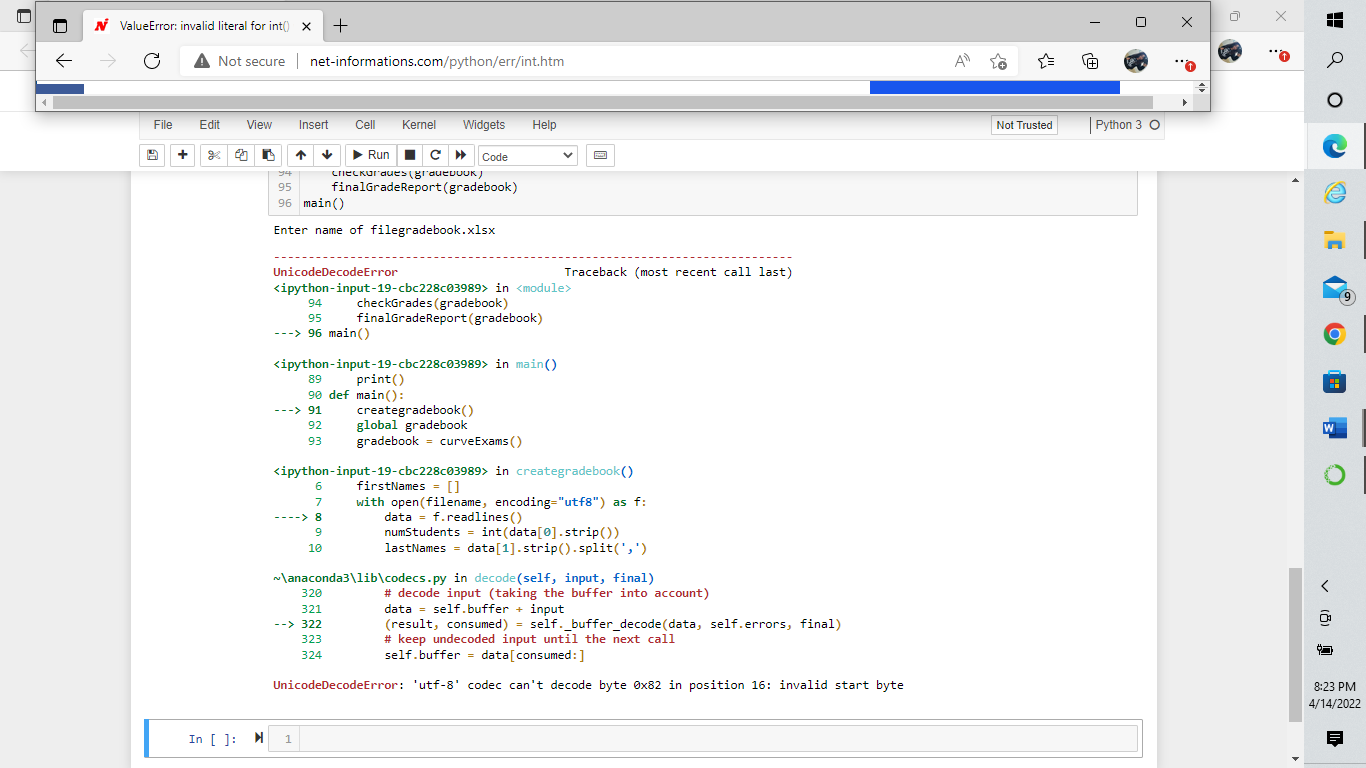
Task: Open command palette with the keyboard icon
Action: [600, 155]
